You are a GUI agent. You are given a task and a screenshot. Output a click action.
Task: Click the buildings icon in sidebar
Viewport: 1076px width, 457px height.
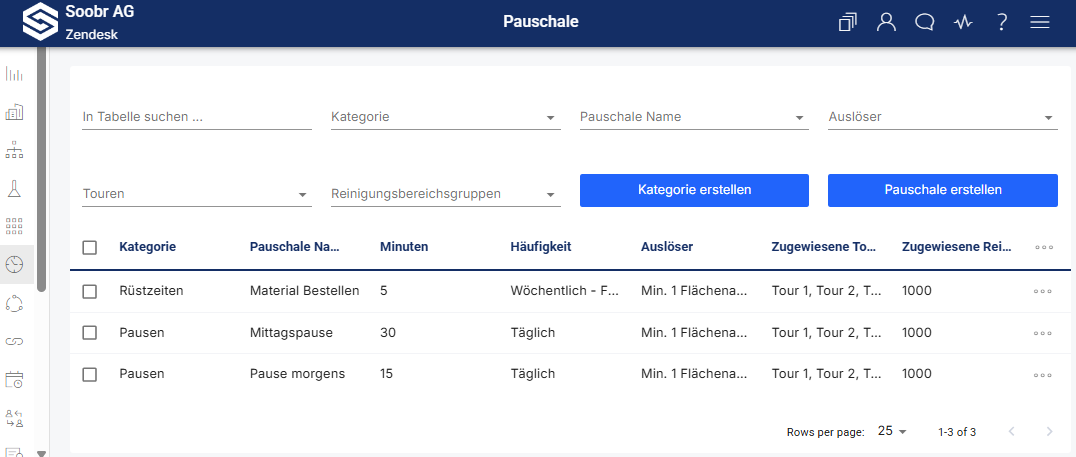[x=15, y=112]
